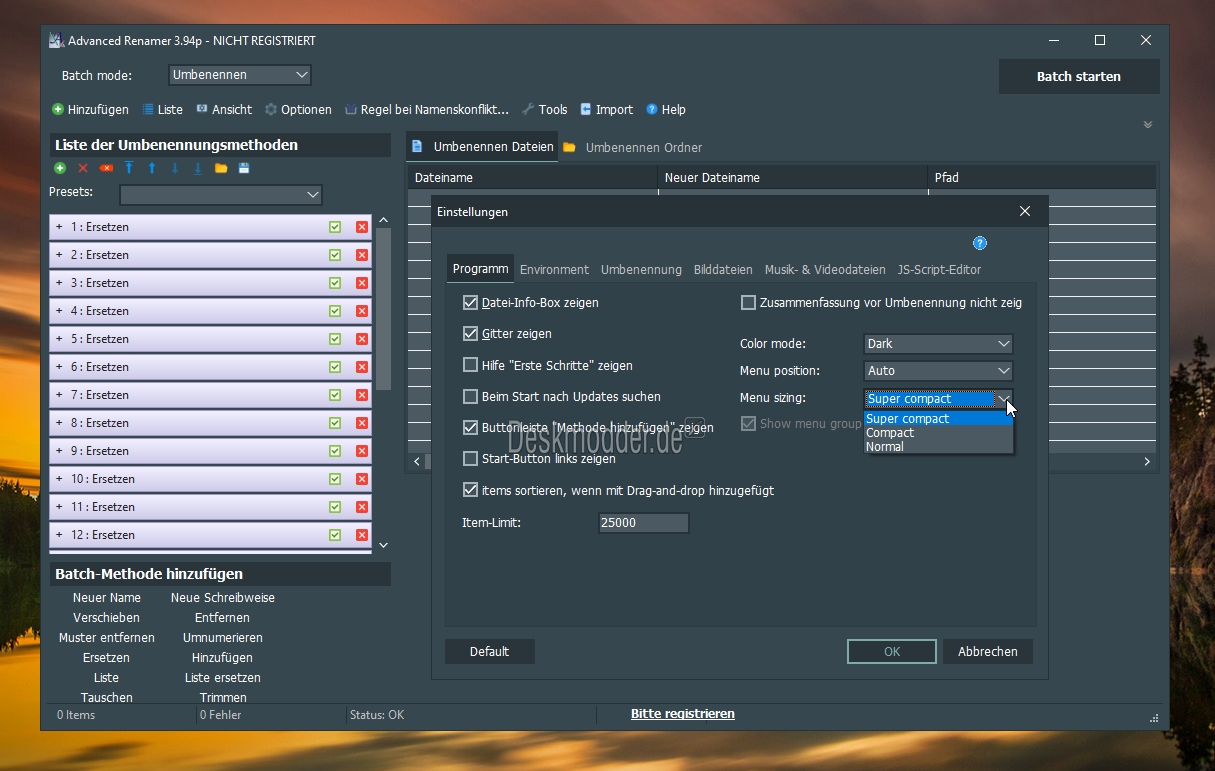Click the green add-method icon under the methods list title

[x=60, y=168]
